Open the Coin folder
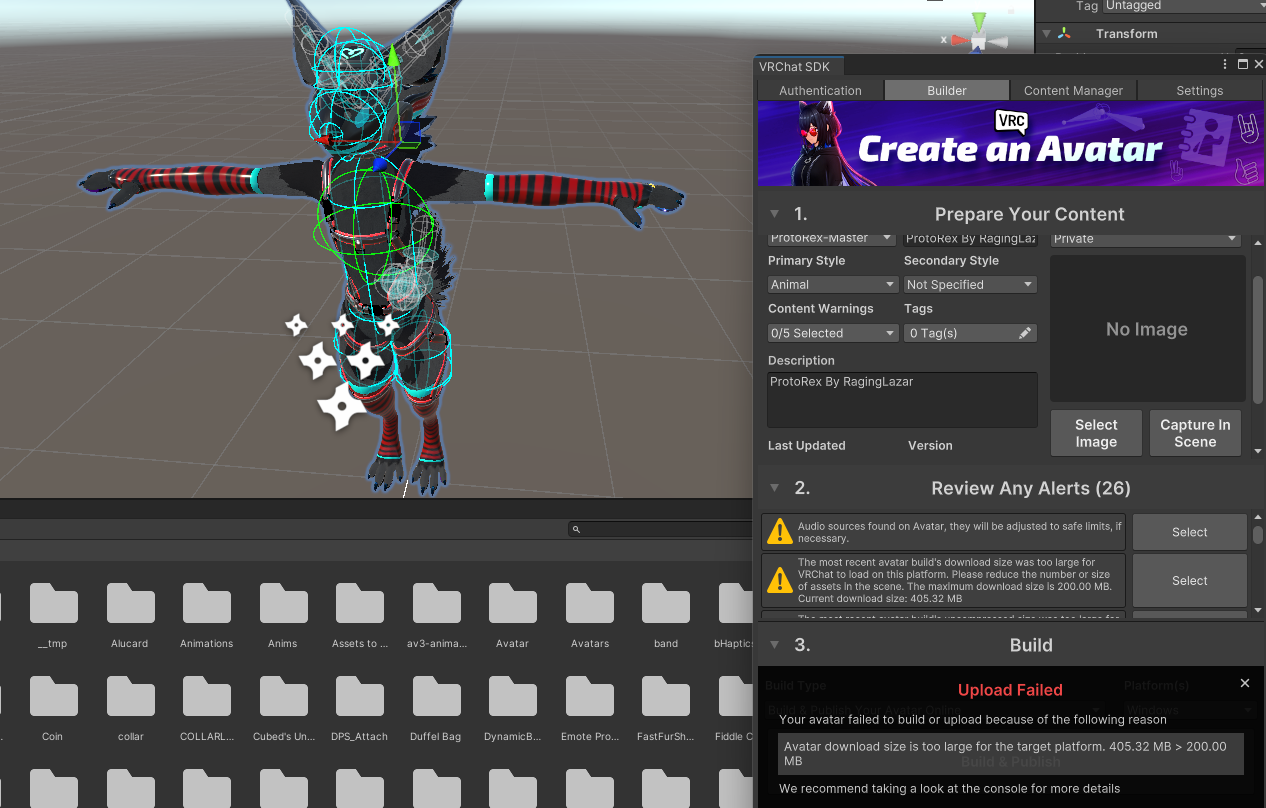 point(53,698)
